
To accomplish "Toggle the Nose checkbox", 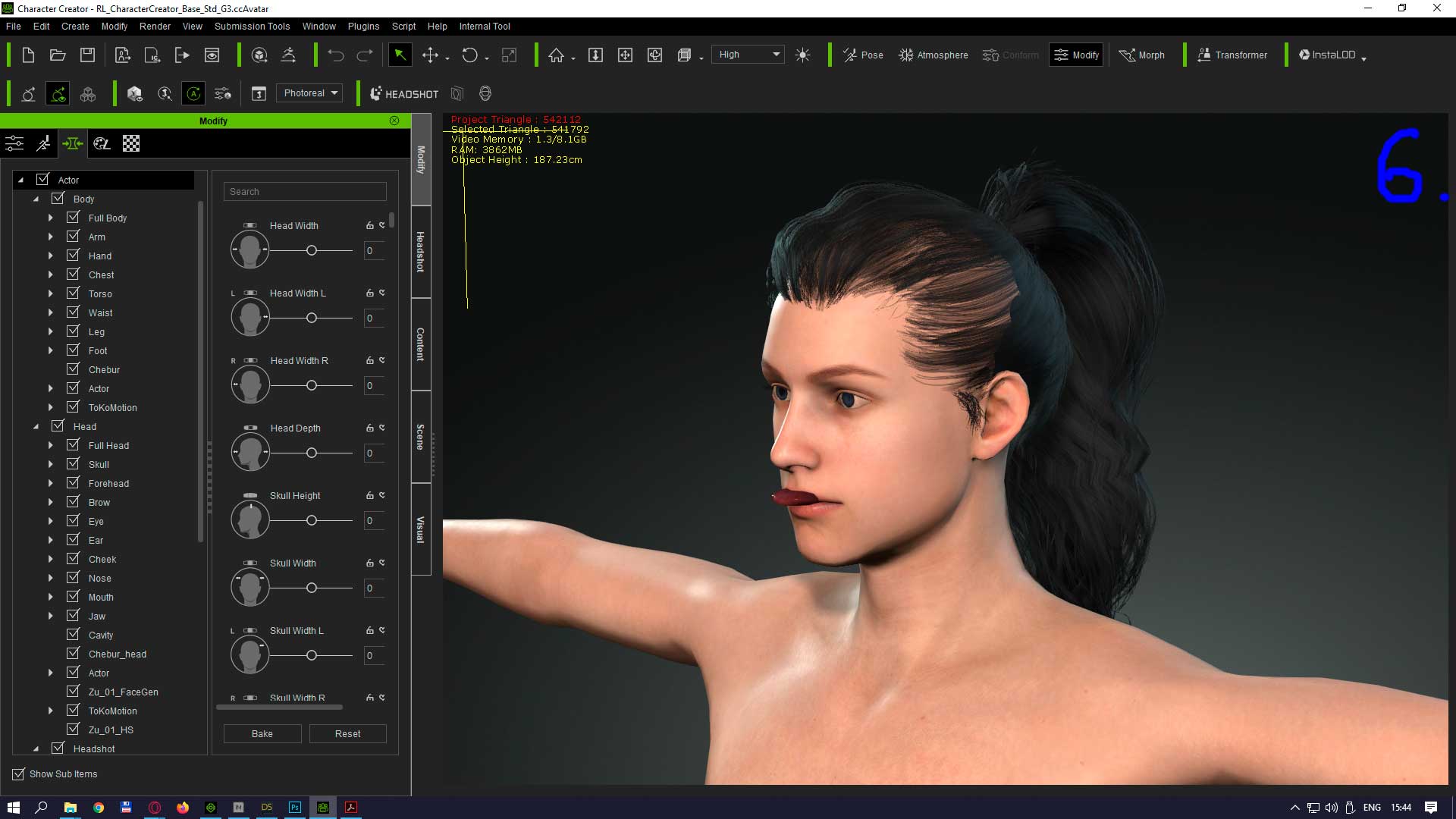I will [x=73, y=578].
